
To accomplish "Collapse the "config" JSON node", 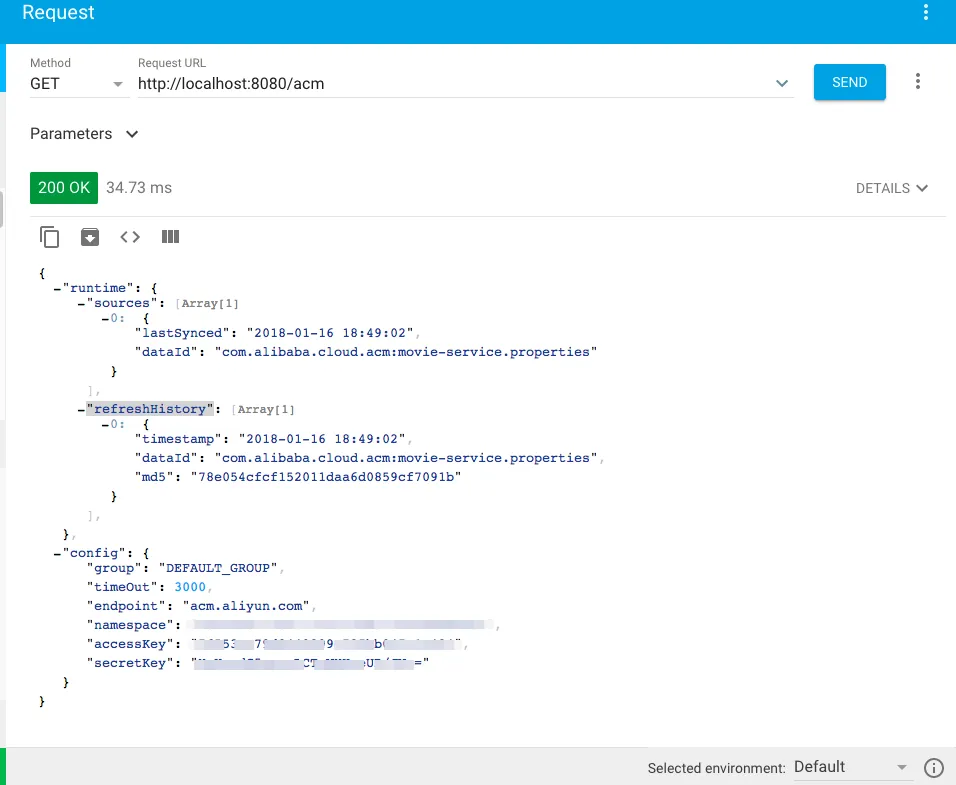I will pyautogui.click(x=57, y=553).
